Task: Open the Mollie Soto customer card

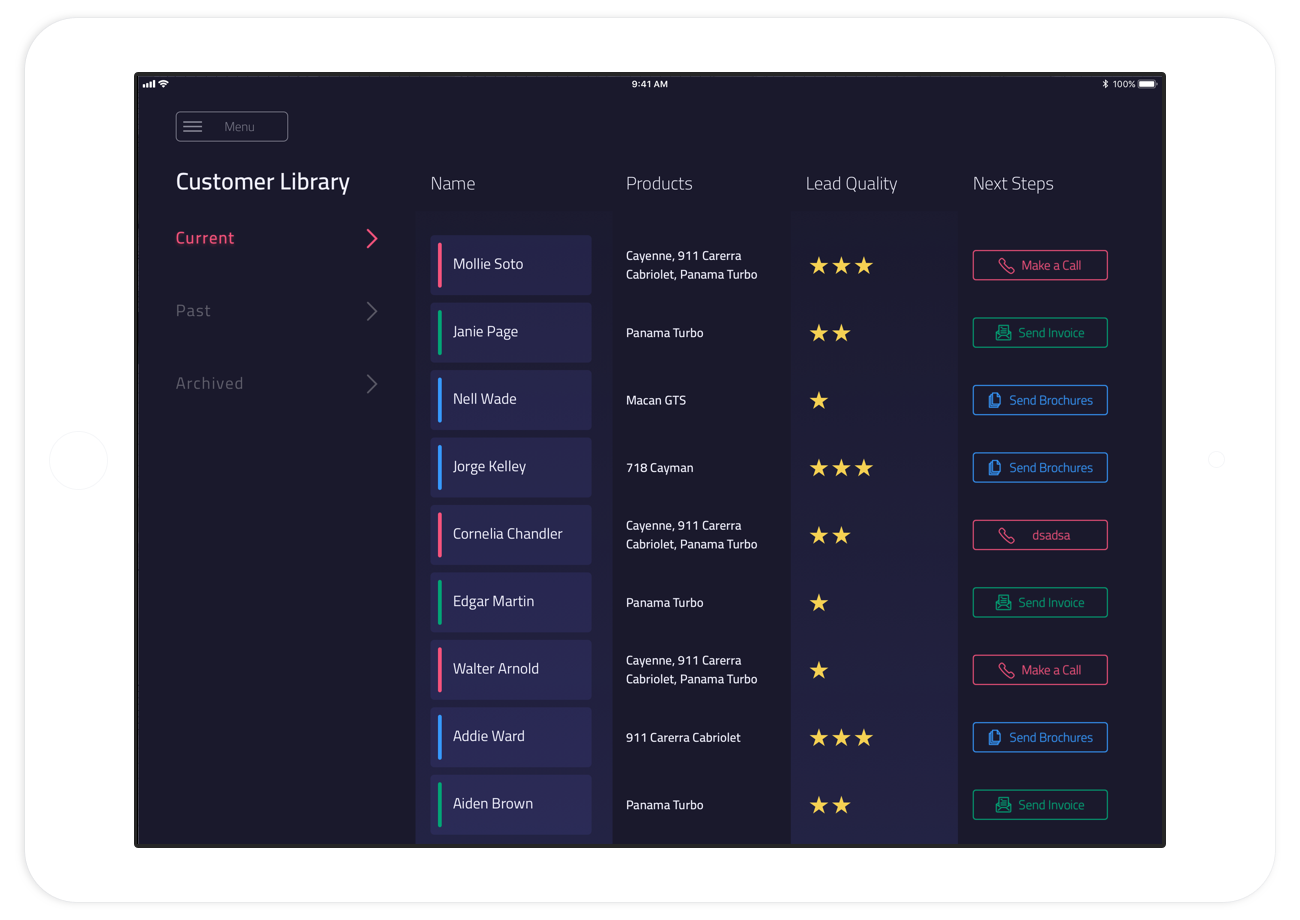Action: tap(511, 265)
